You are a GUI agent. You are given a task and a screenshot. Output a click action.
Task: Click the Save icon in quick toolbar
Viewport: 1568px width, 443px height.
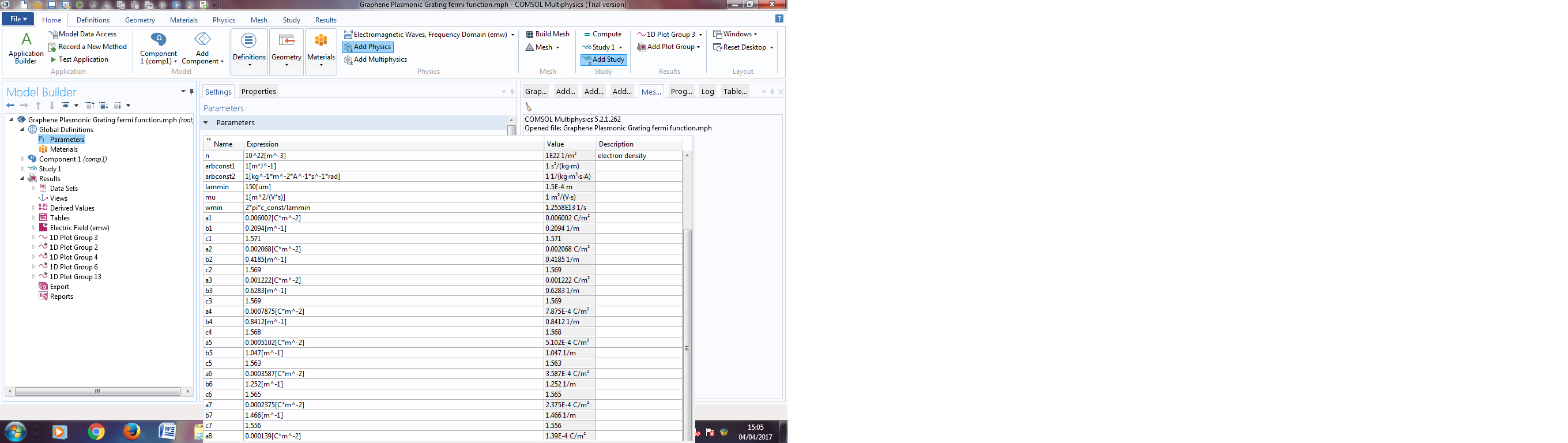point(52,5)
